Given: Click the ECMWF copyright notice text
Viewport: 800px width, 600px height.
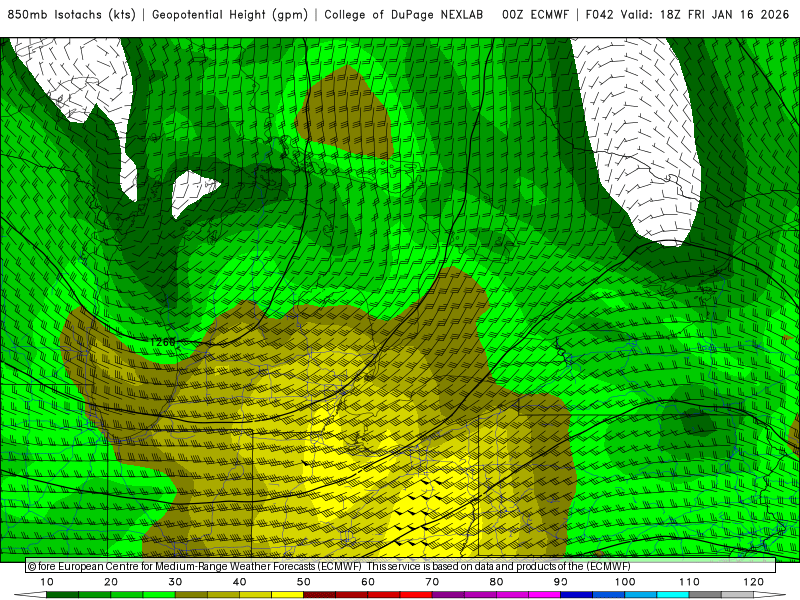Looking at the screenshot, I should [x=329, y=566].
